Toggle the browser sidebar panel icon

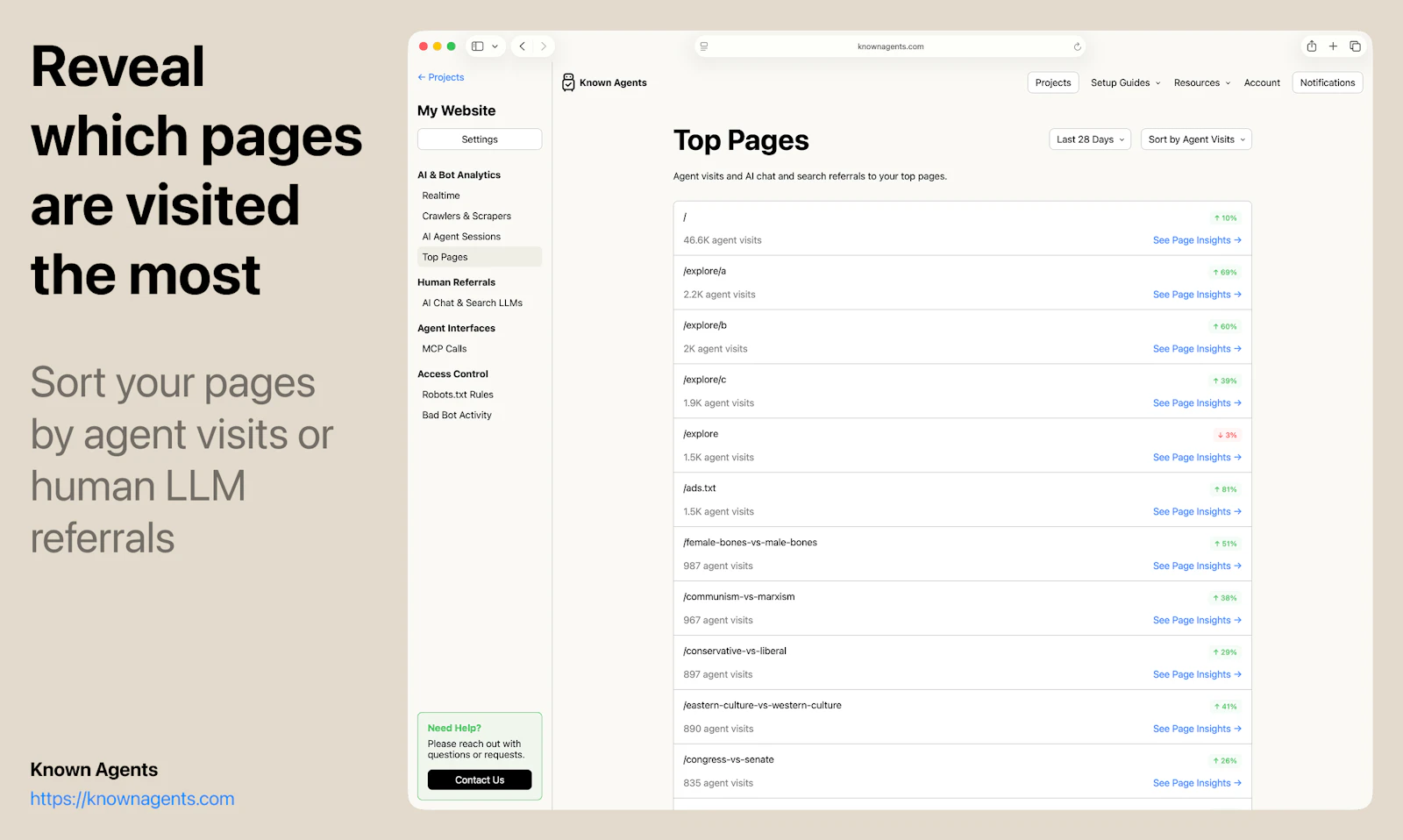(478, 46)
